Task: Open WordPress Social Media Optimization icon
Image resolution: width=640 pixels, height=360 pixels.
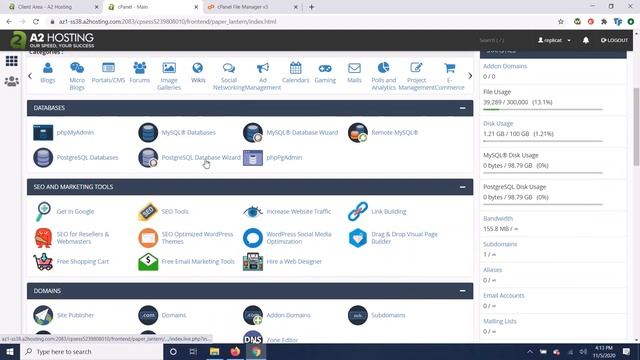Action: (x=253, y=238)
